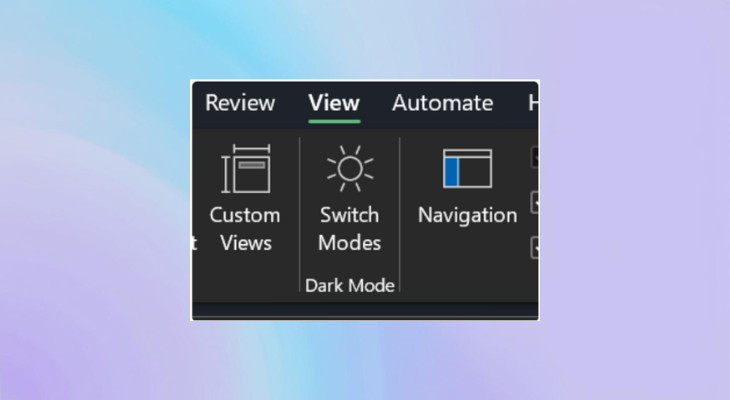Image resolution: width=730 pixels, height=400 pixels.
Task: Click the word Views under Custom
Action: (x=246, y=243)
